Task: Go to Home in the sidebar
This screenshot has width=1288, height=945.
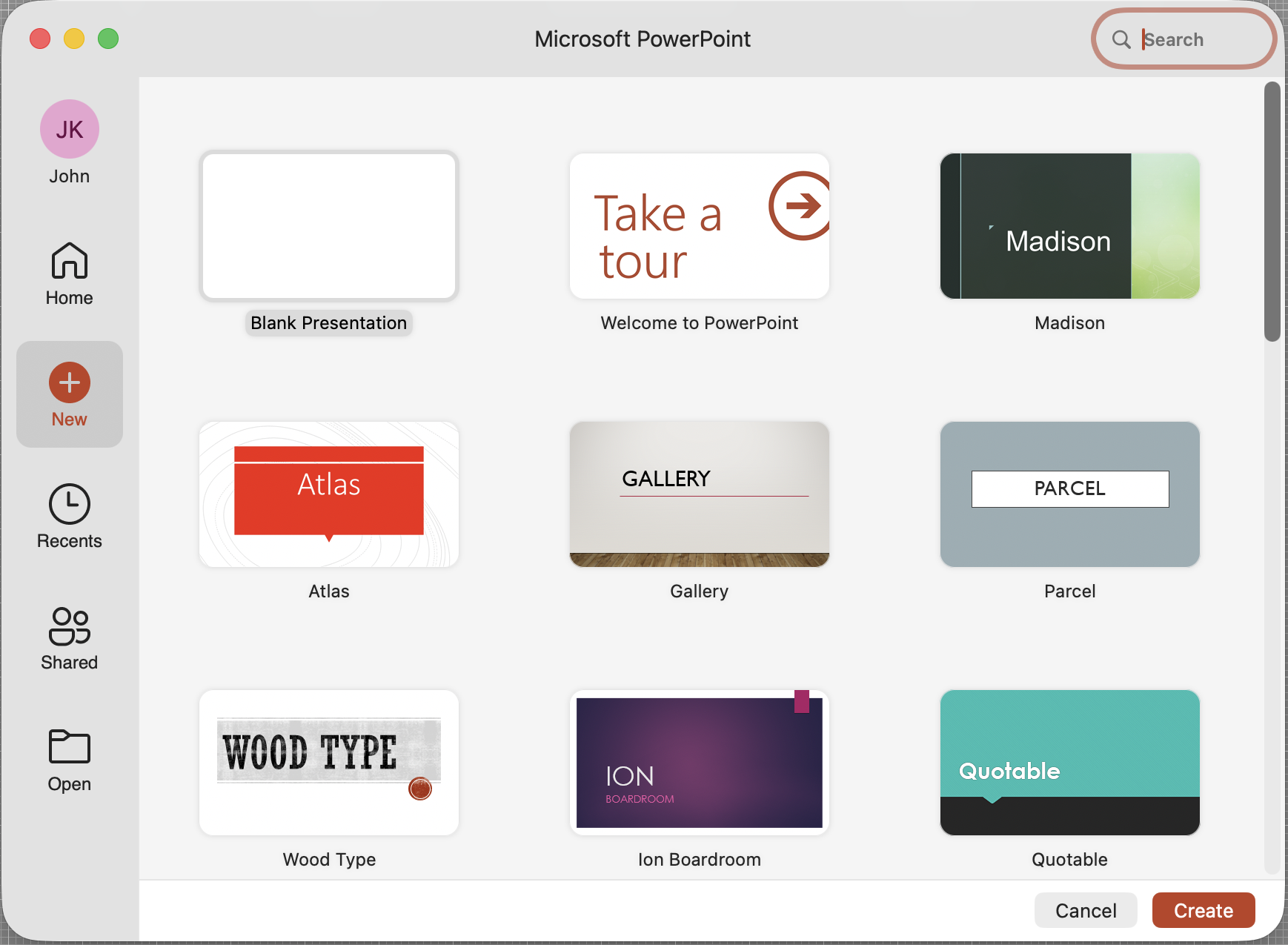Action: click(x=70, y=274)
